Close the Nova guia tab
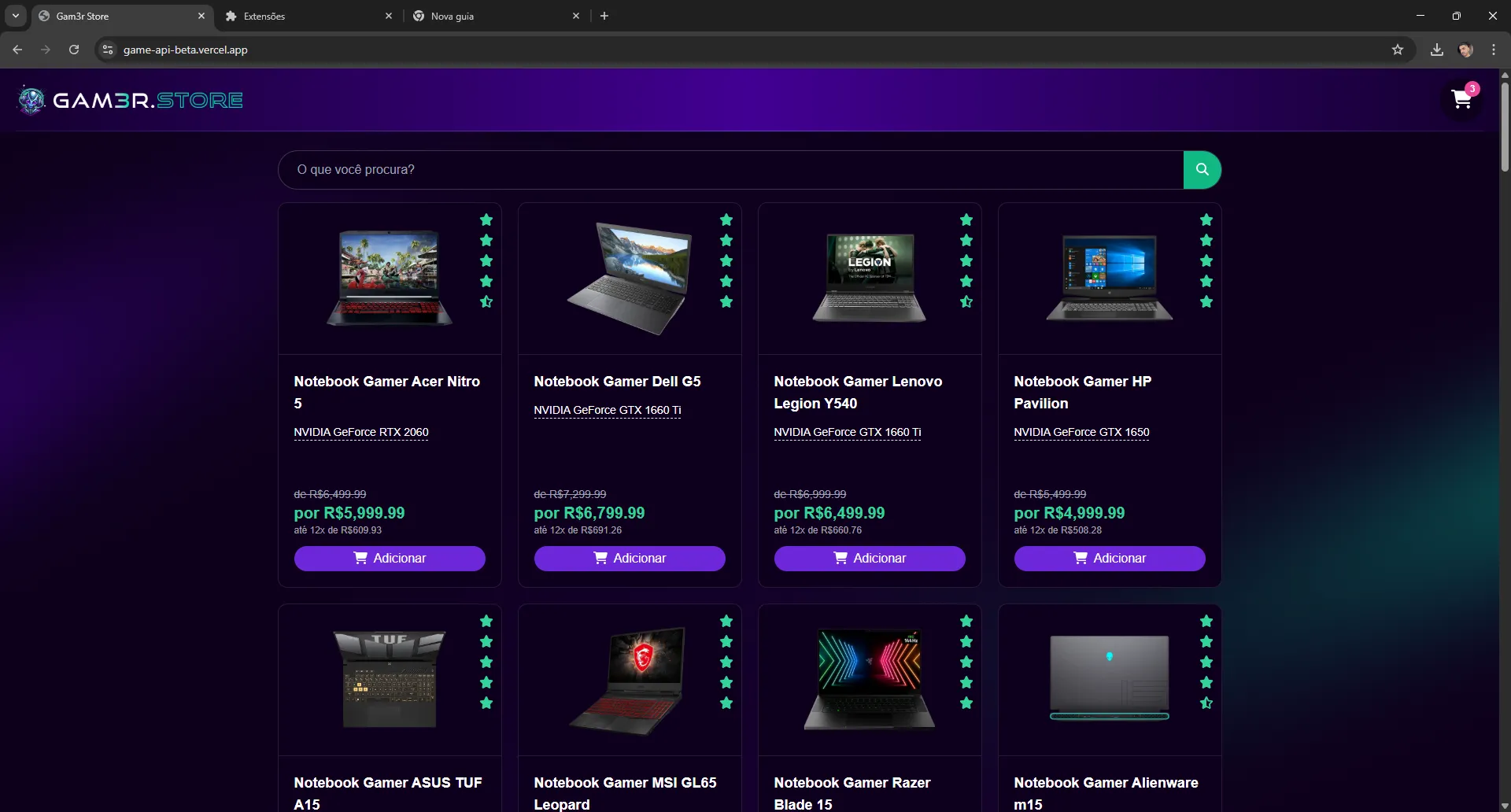1511x812 pixels. (576, 16)
